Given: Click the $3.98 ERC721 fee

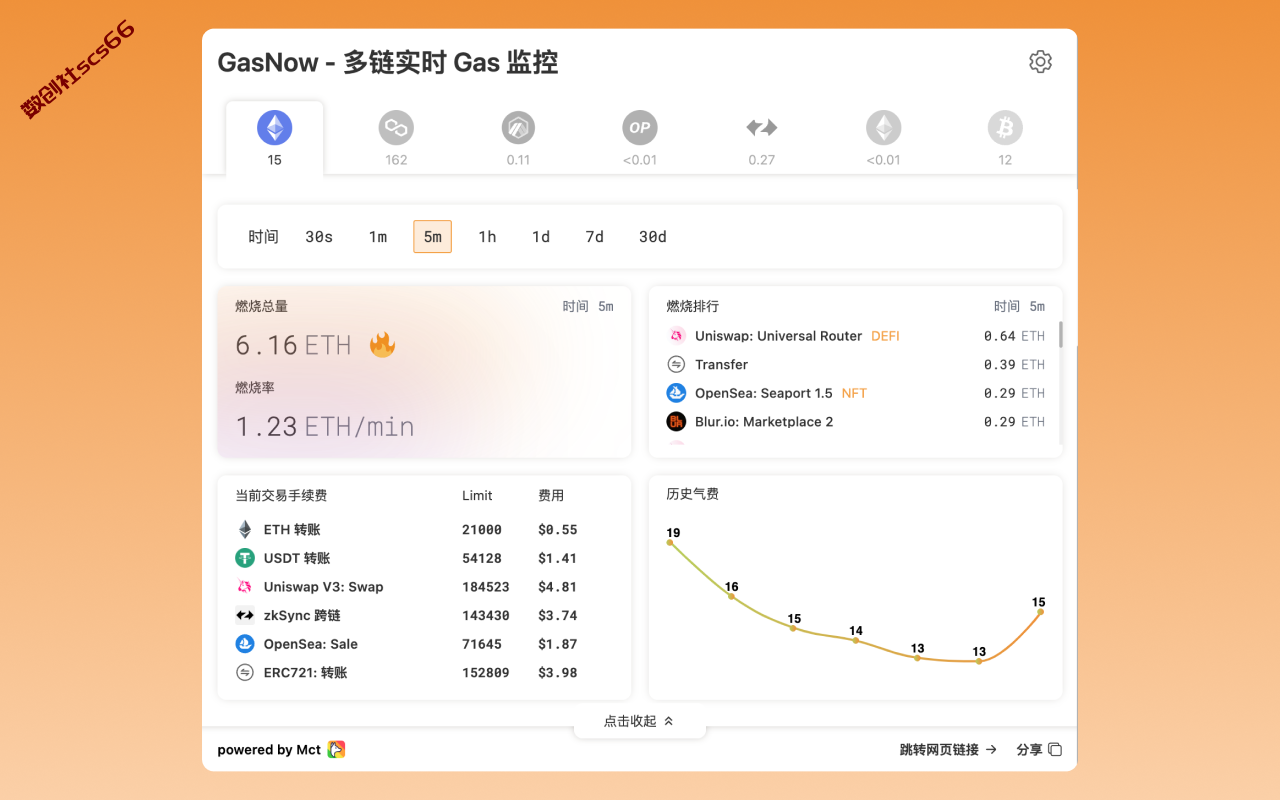Looking at the screenshot, I should [558, 673].
